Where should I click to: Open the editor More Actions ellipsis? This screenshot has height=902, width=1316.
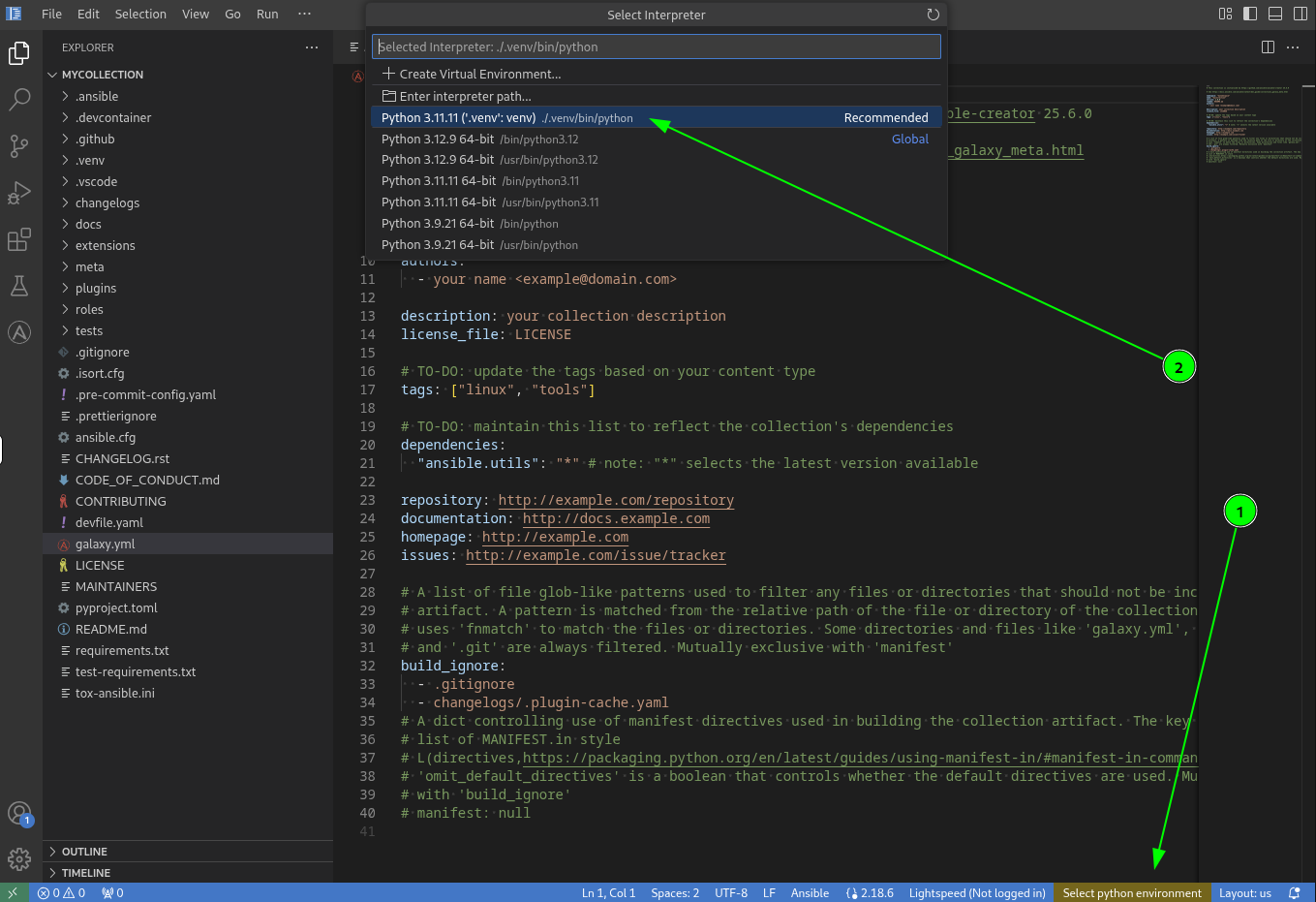[1293, 47]
